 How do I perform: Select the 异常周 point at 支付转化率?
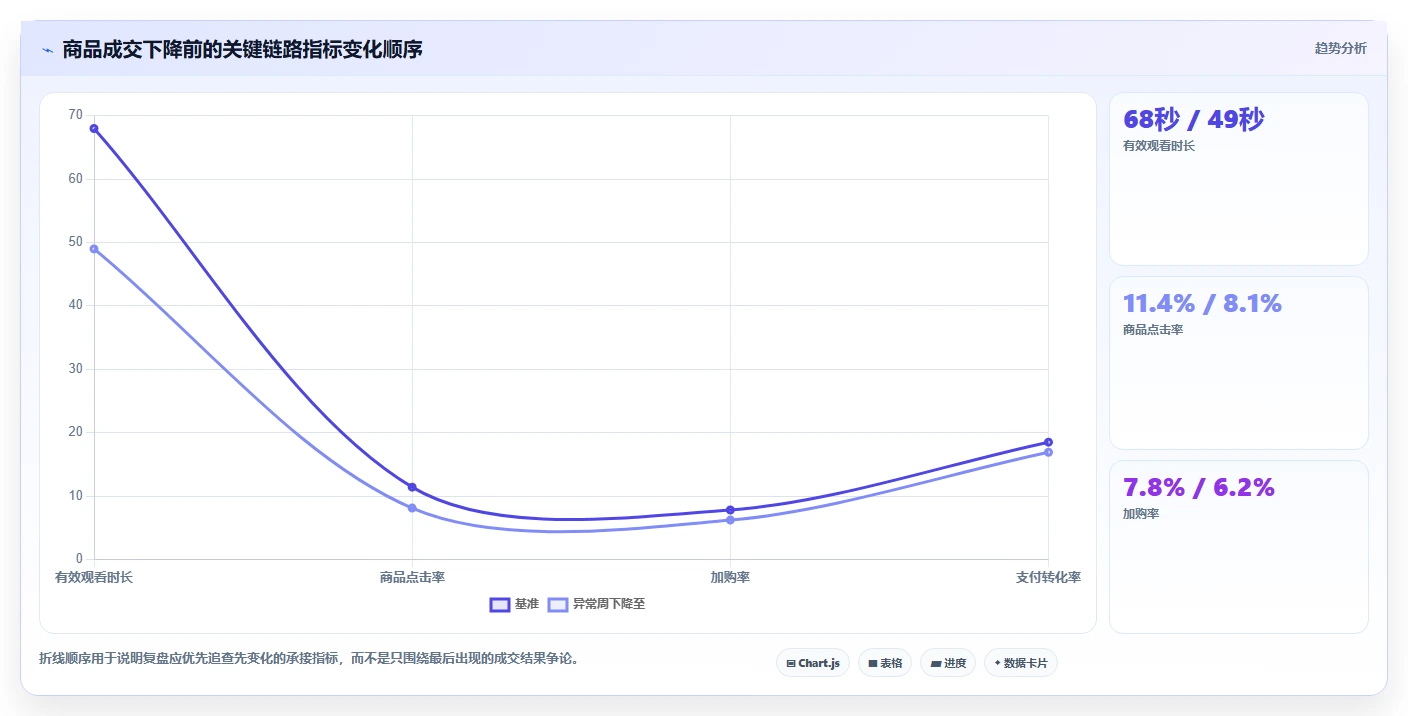coord(1048,452)
